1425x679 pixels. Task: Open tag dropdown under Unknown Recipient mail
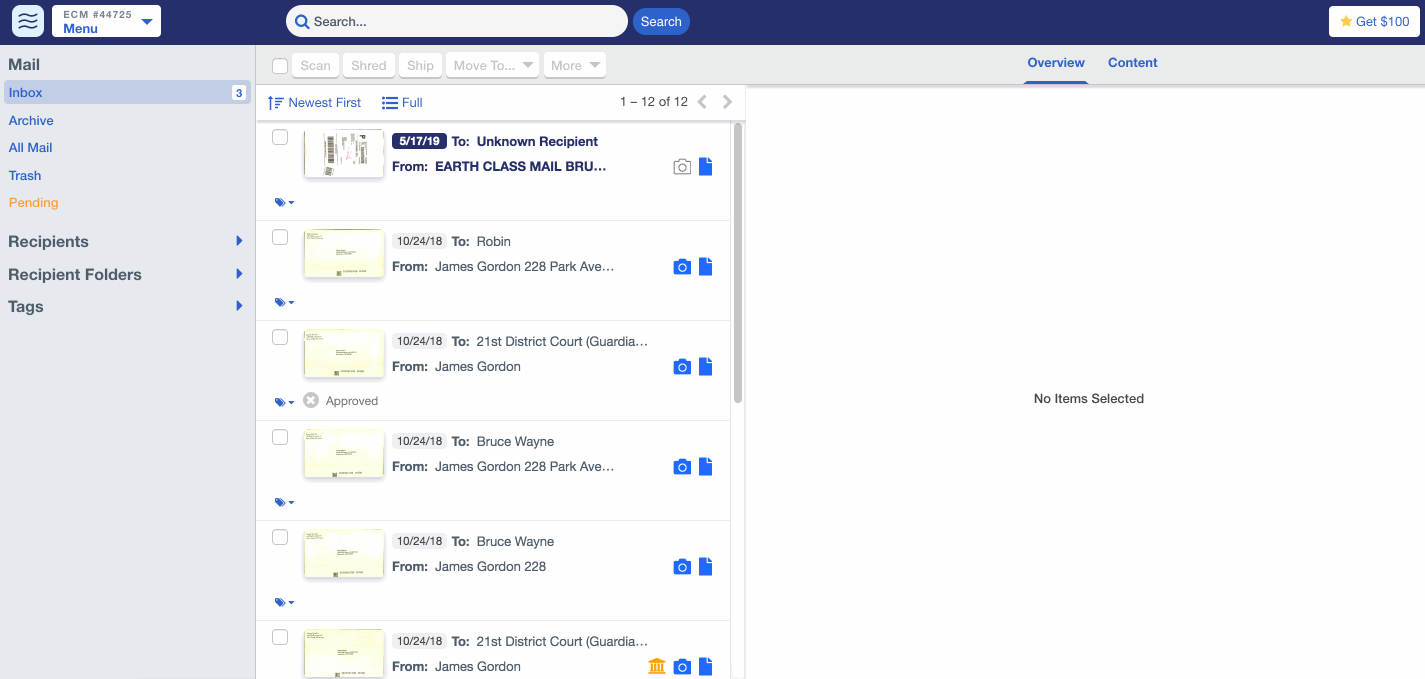click(x=284, y=202)
